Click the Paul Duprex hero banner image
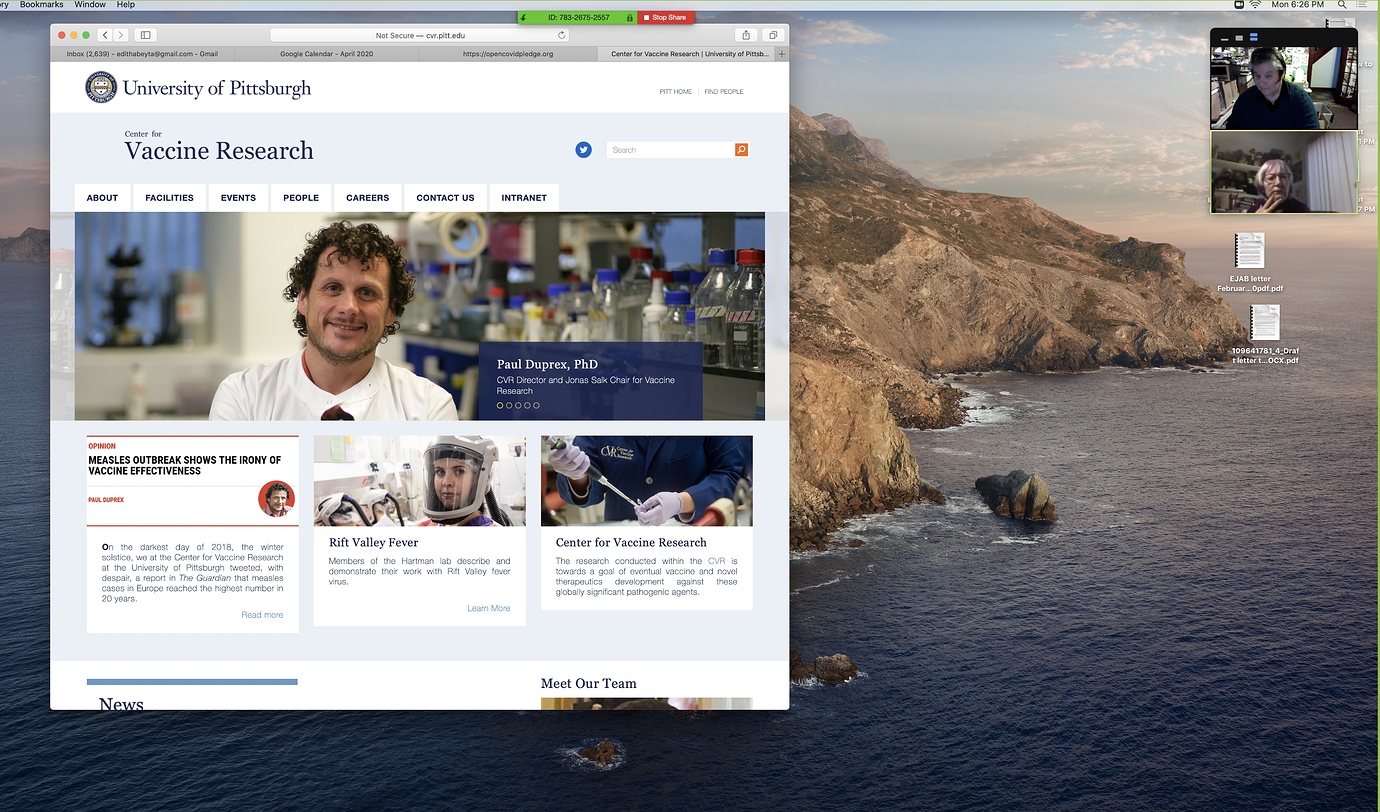 coord(420,316)
